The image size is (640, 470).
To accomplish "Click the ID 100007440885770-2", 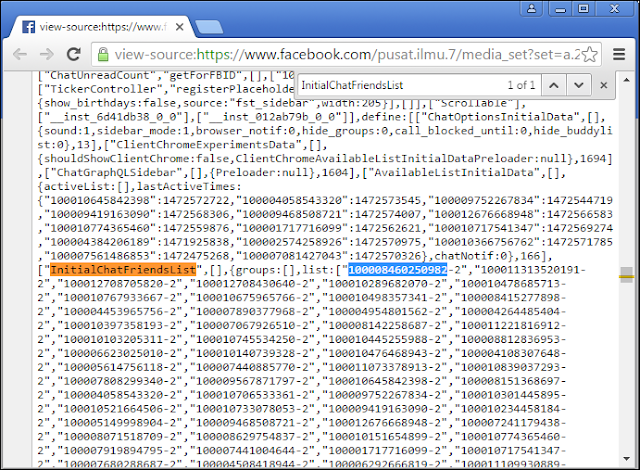I will [252, 367].
